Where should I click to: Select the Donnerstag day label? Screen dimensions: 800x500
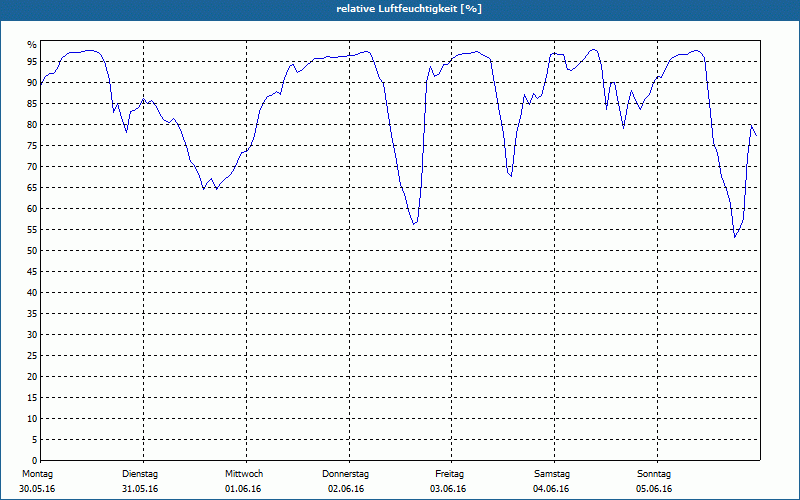click(x=345, y=474)
